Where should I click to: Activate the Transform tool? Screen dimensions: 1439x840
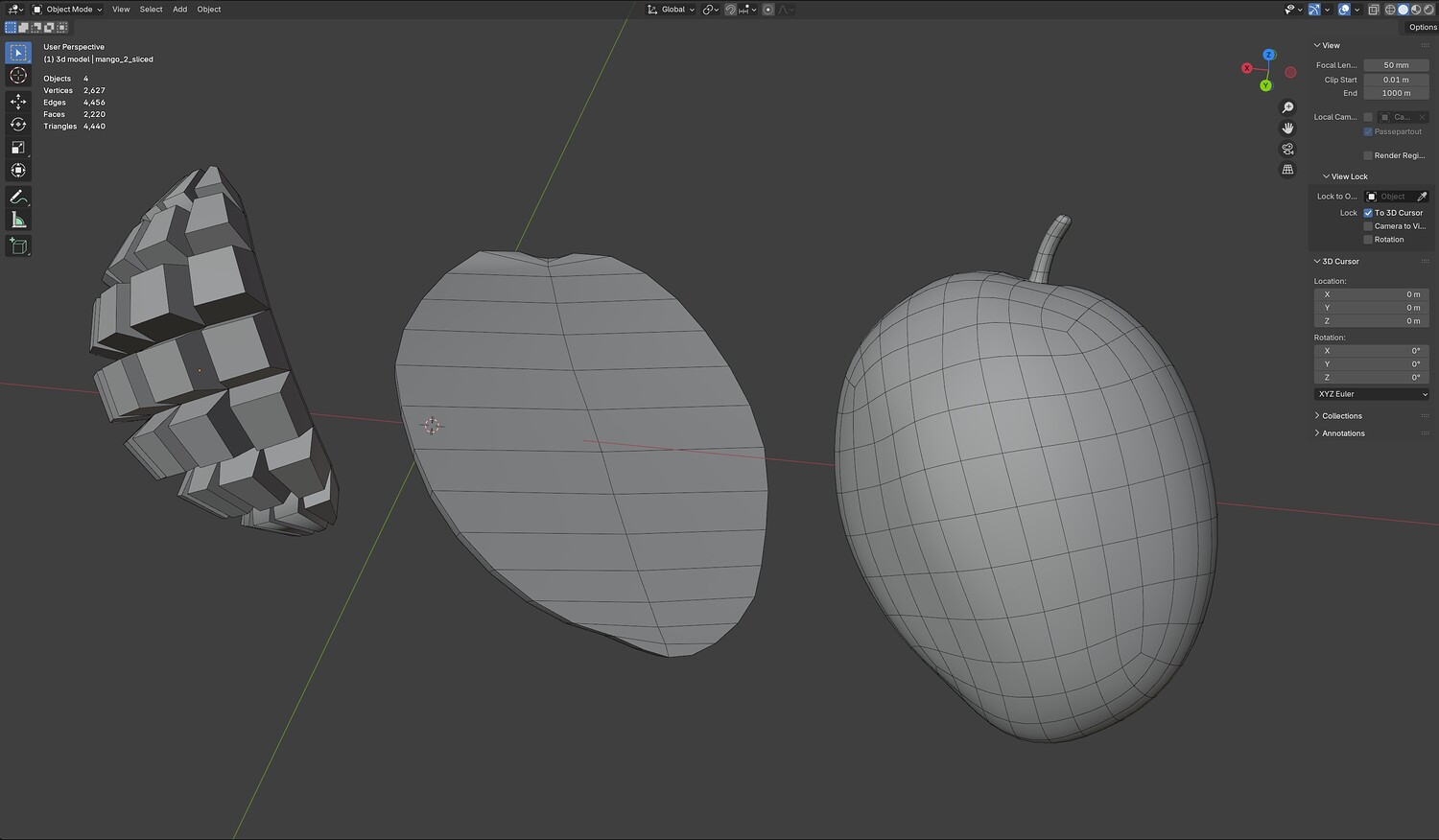tap(18, 171)
